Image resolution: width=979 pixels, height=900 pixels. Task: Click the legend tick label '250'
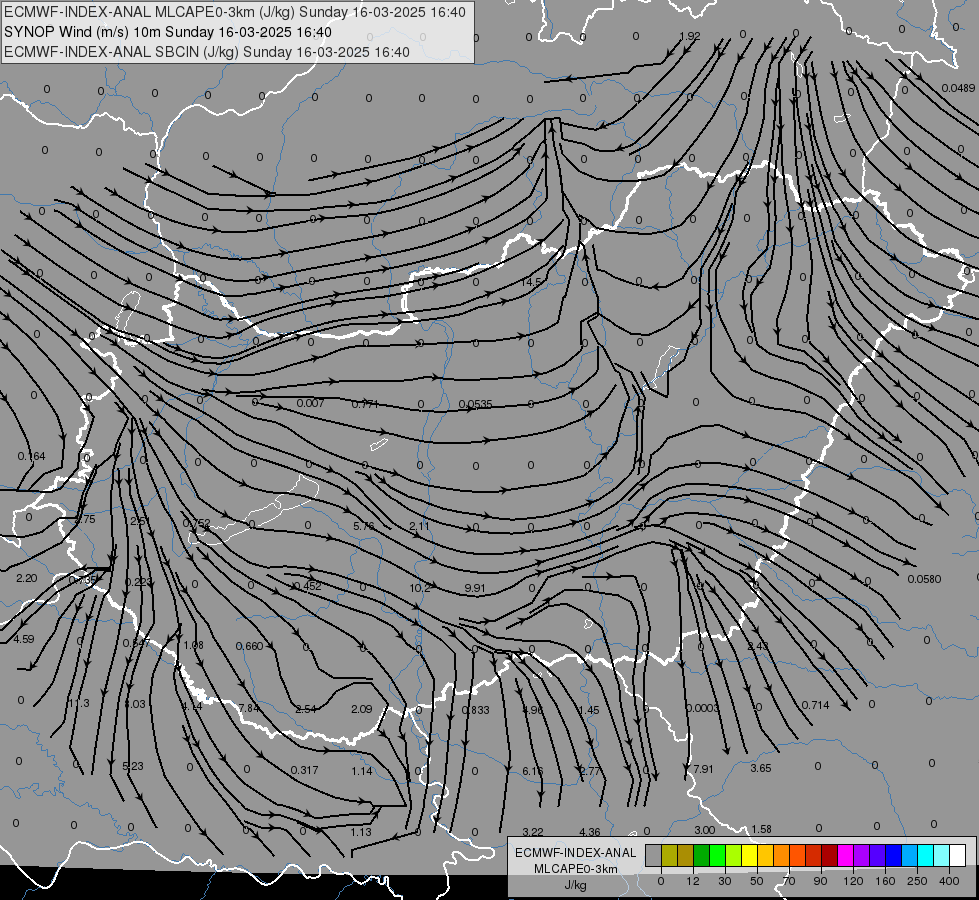[917, 881]
